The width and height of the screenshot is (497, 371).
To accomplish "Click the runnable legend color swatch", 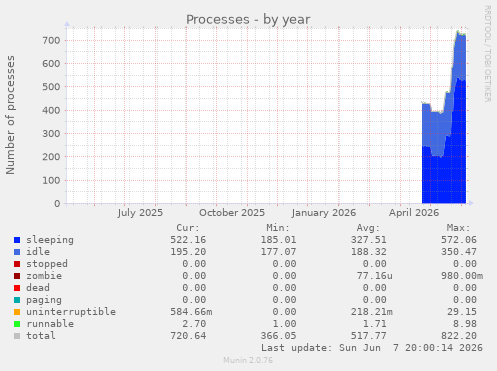I will (17, 324).
